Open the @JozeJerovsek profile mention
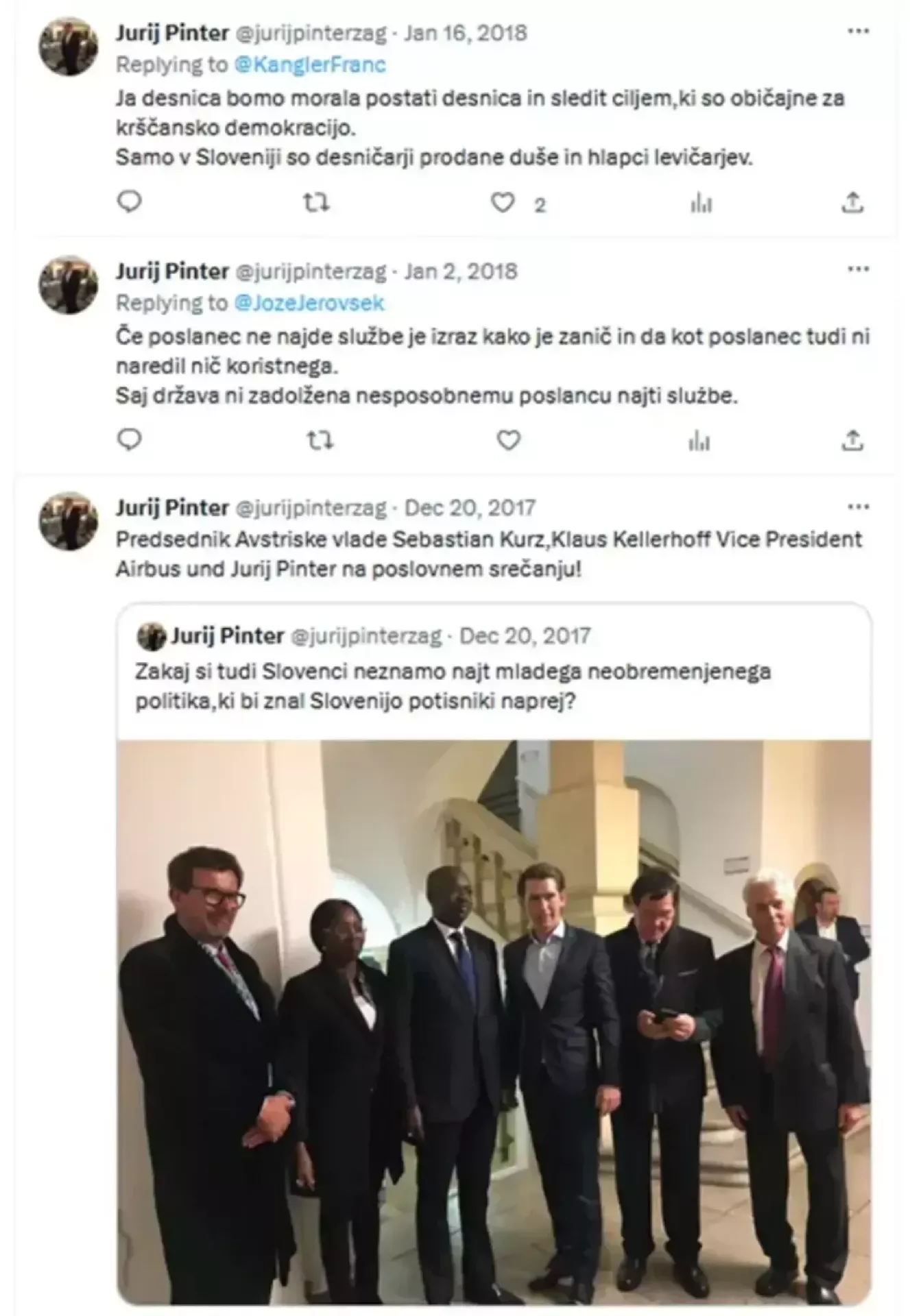 [x=309, y=302]
